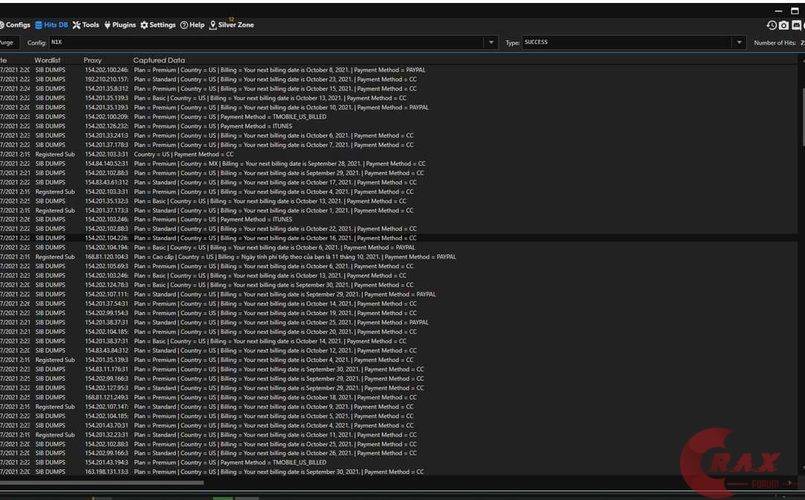Image resolution: width=805 pixels, height=500 pixels.
Task: Select the row with proxy 168.81.121.249
Action: coord(398,397)
